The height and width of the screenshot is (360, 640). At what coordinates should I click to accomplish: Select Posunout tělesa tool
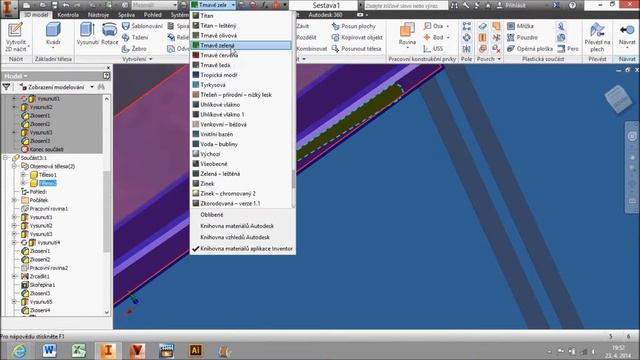point(356,49)
